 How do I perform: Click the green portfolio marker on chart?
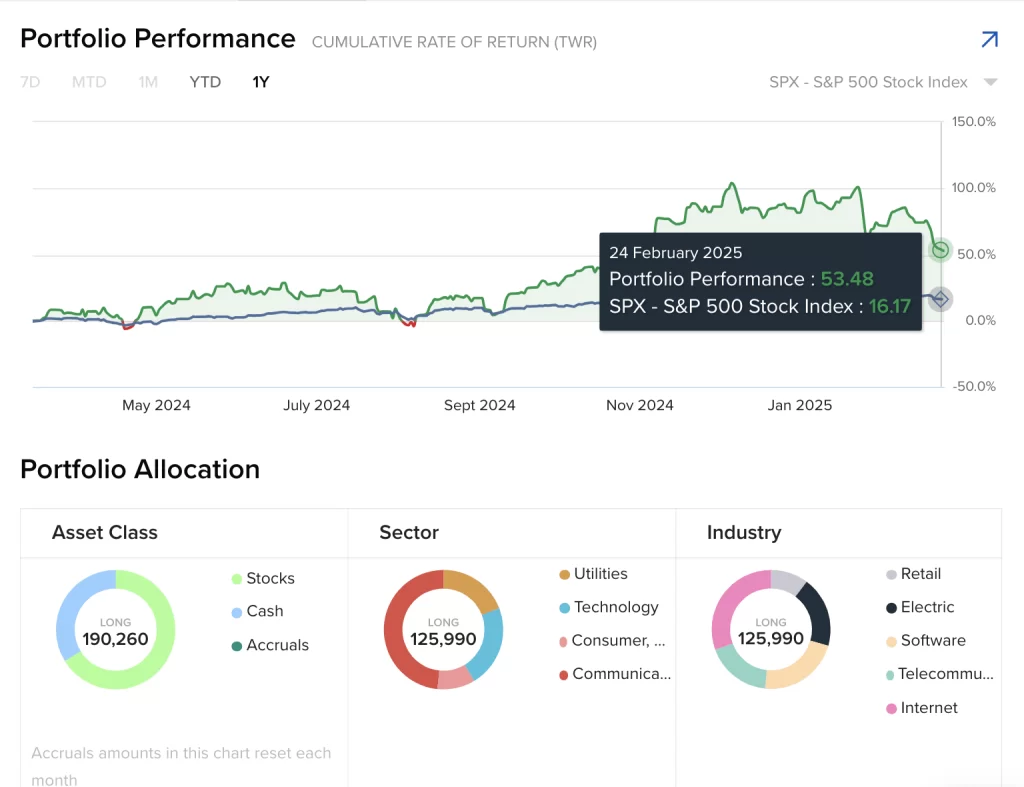pos(940,250)
